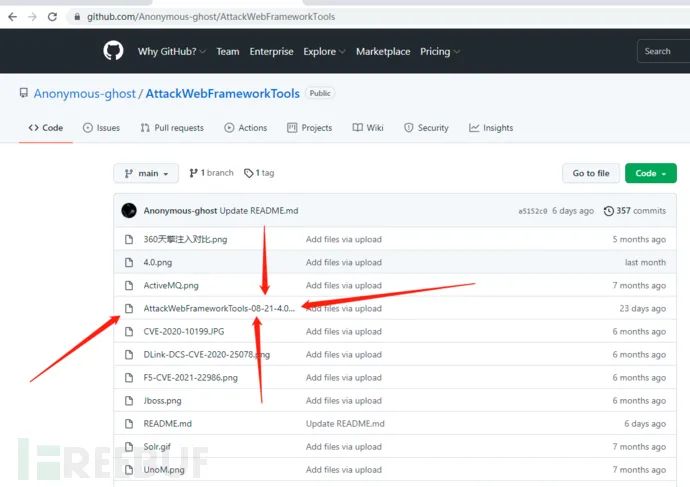
Task: Switch to the Issues tab
Action: (101, 128)
